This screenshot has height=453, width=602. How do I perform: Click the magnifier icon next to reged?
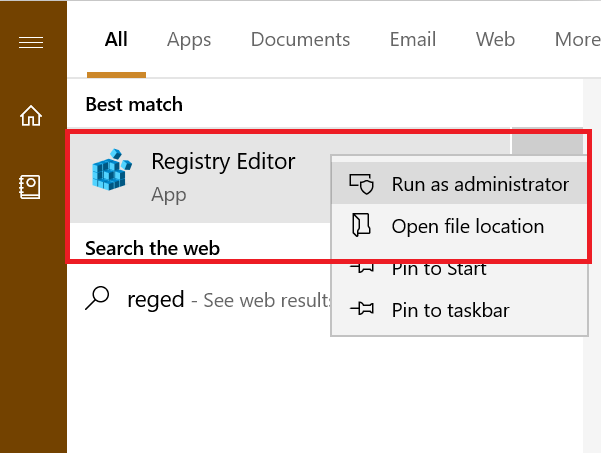click(x=97, y=298)
